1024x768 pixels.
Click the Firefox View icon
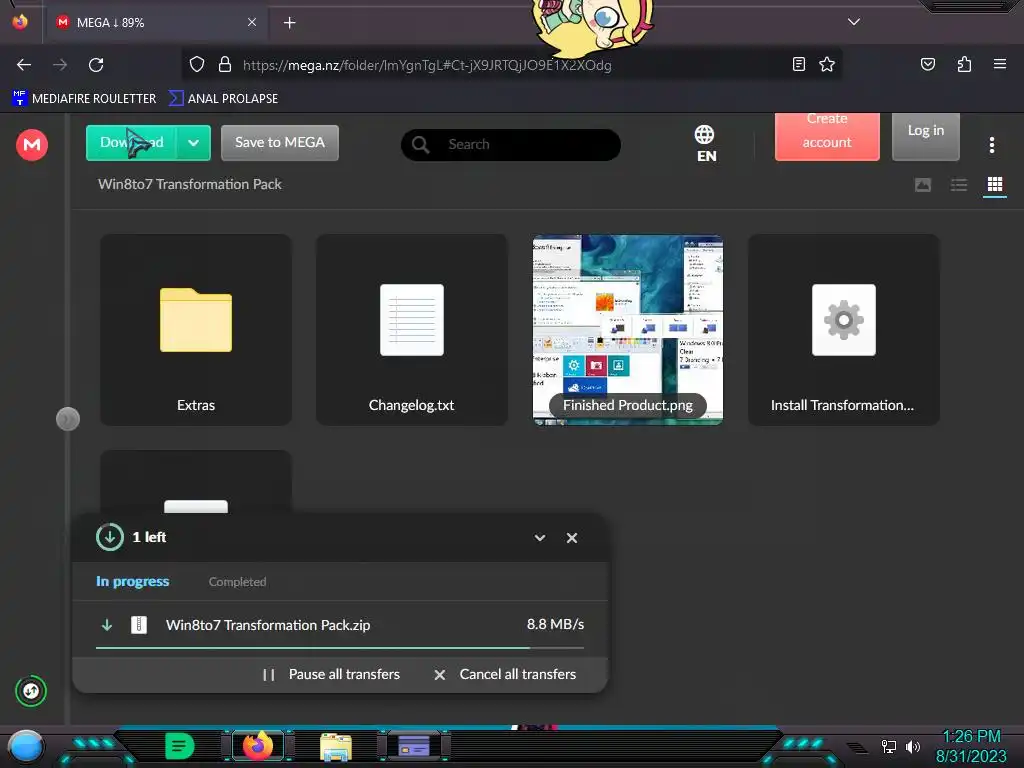point(20,22)
